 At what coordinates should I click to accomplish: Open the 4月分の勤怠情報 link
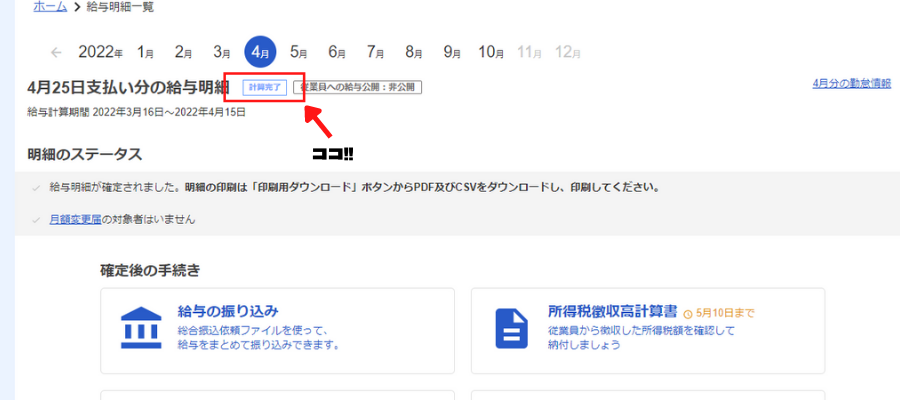point(851,84)
